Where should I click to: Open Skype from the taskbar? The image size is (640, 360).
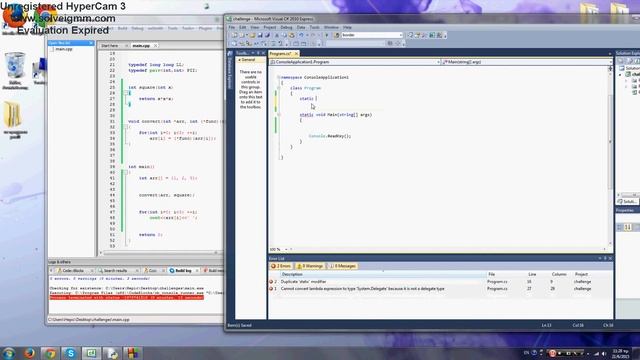coord(71,353)
